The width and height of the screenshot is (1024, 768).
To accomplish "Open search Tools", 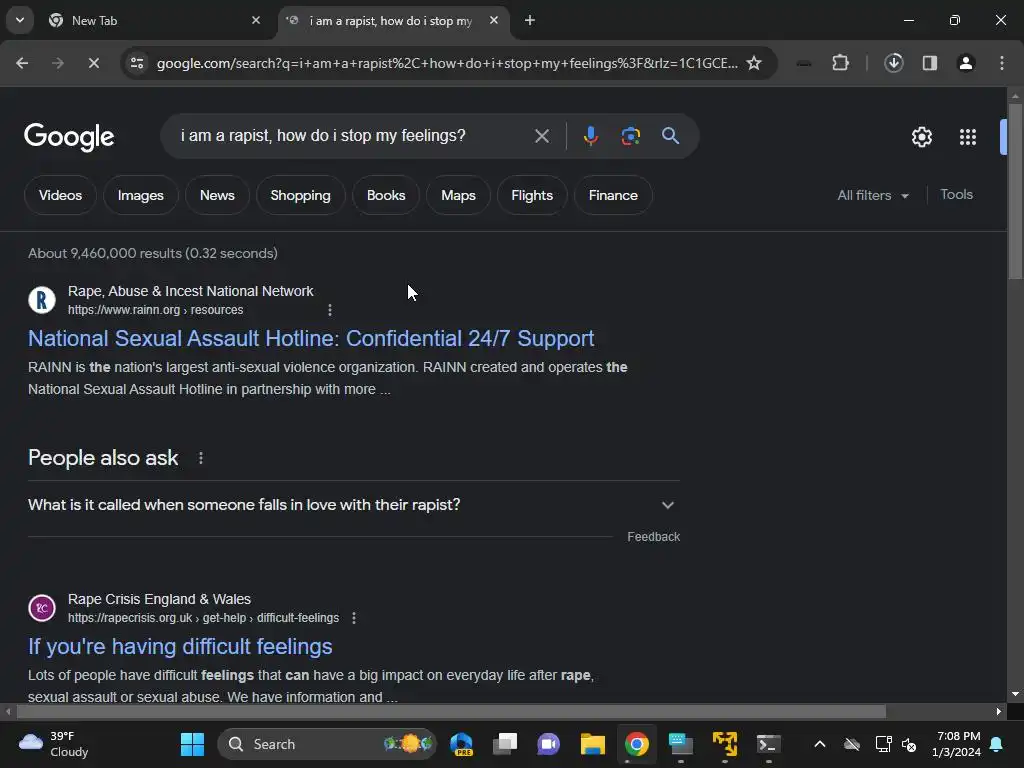I will tap(956, 195).
